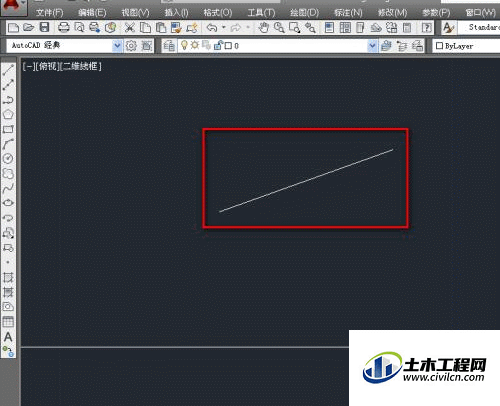
Task: Open the Properties palette icon
Action: click(329, 27)
